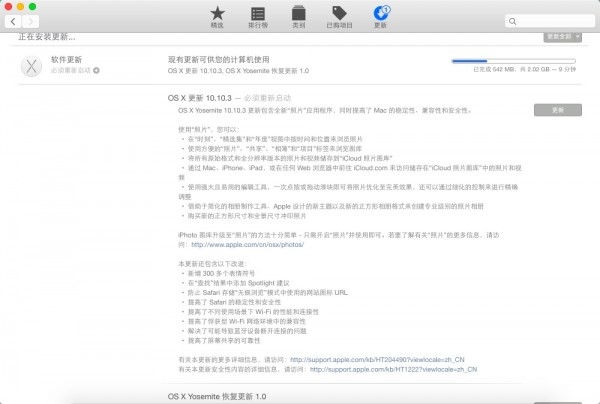The width and height of the screenshot is (600, 404).
Task: Click the info icon beside 必须重新启动
Action: click(96, 70)
